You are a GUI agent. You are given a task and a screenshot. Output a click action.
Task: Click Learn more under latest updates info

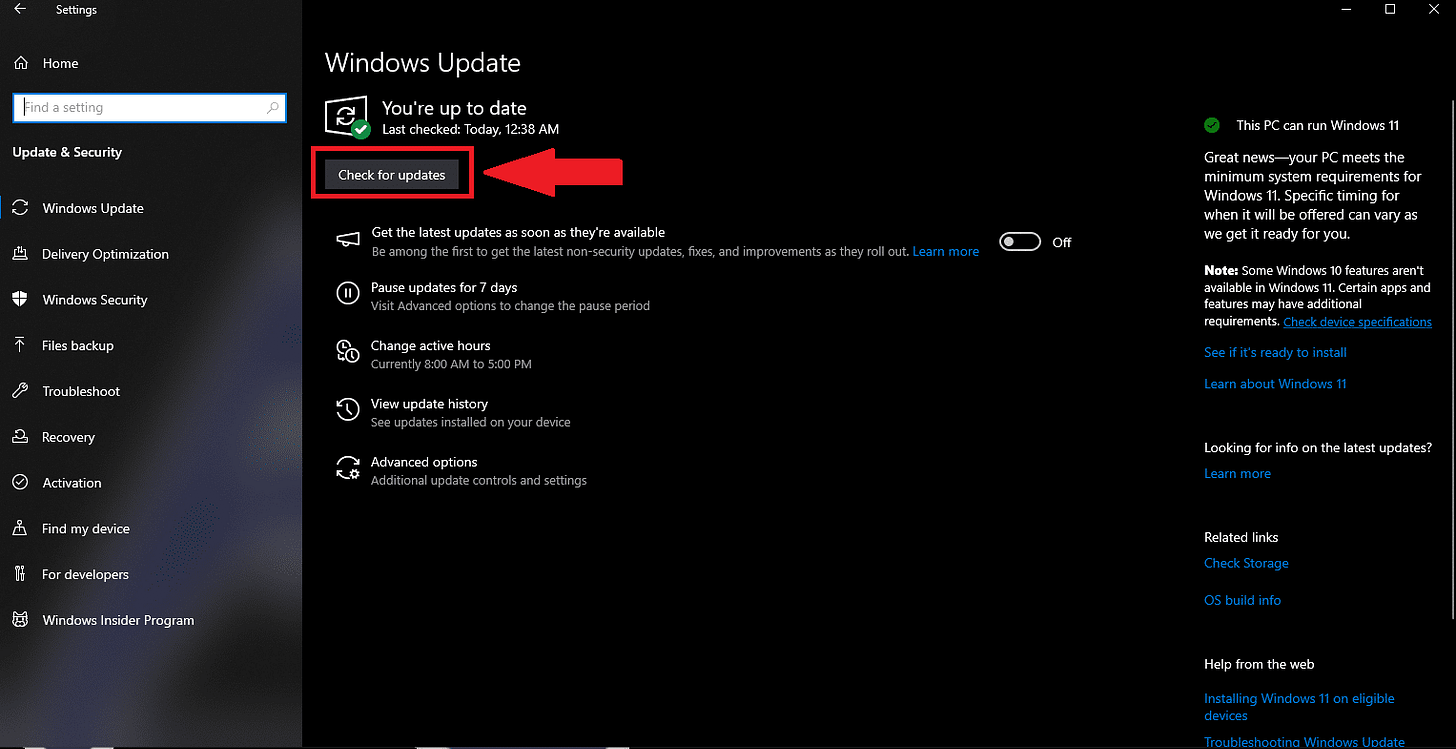(x=1237, y=474)
